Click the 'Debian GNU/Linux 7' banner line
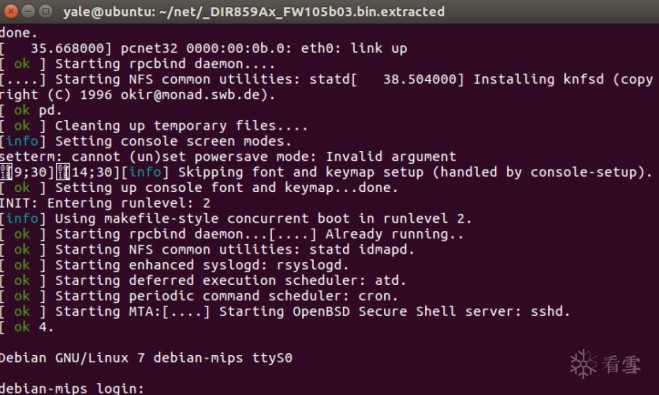The height and width of the screenshot is (395, 659). pos(146,358)
